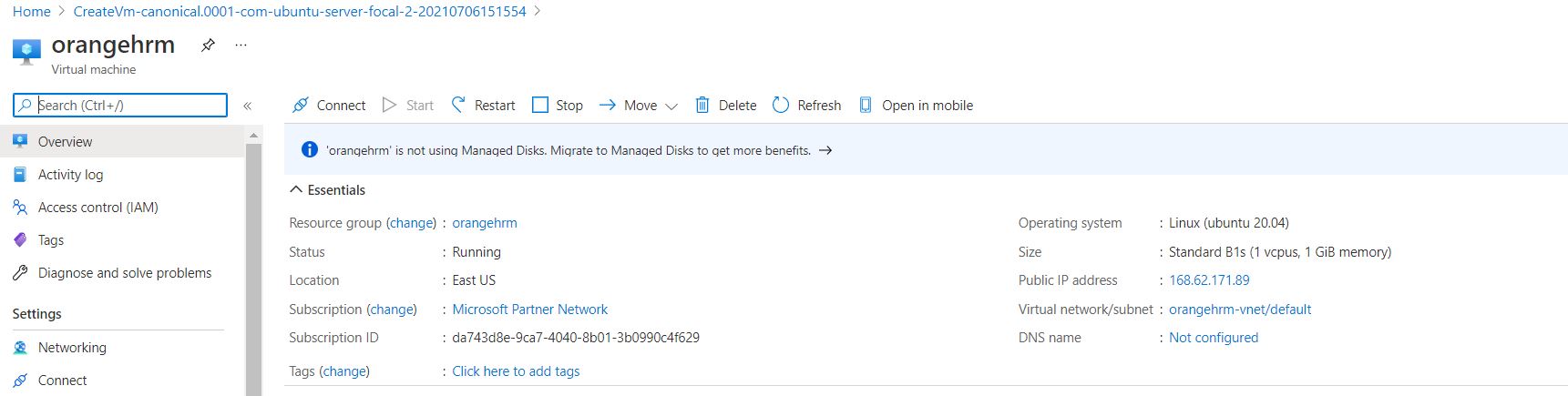The image size is (1568, 396).
Task: Pin the orangehrm virtual machine to dashboard
Action: click(208, 45)
